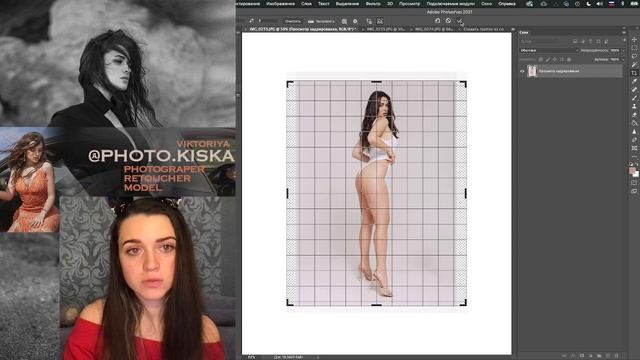Select the Magic Wand tool
This screenshot has height=360, width=640.
[x=634, y=64]
